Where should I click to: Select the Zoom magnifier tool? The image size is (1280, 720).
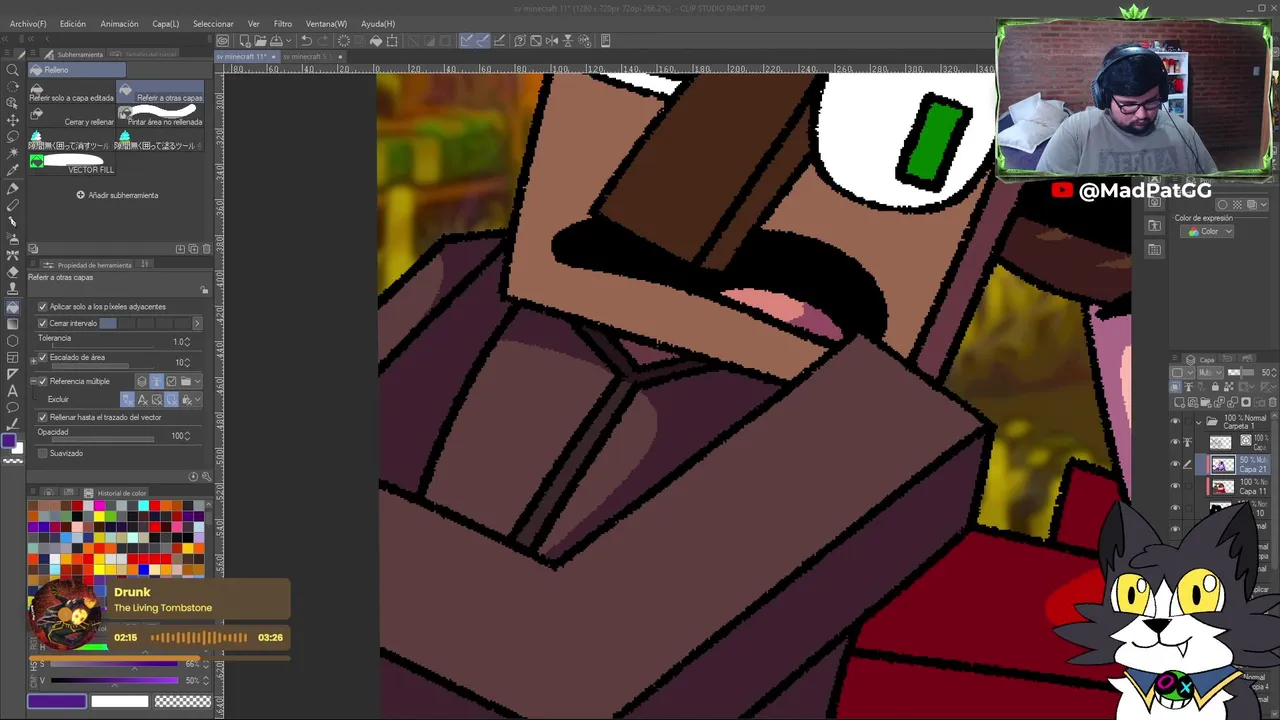[13, 70]
